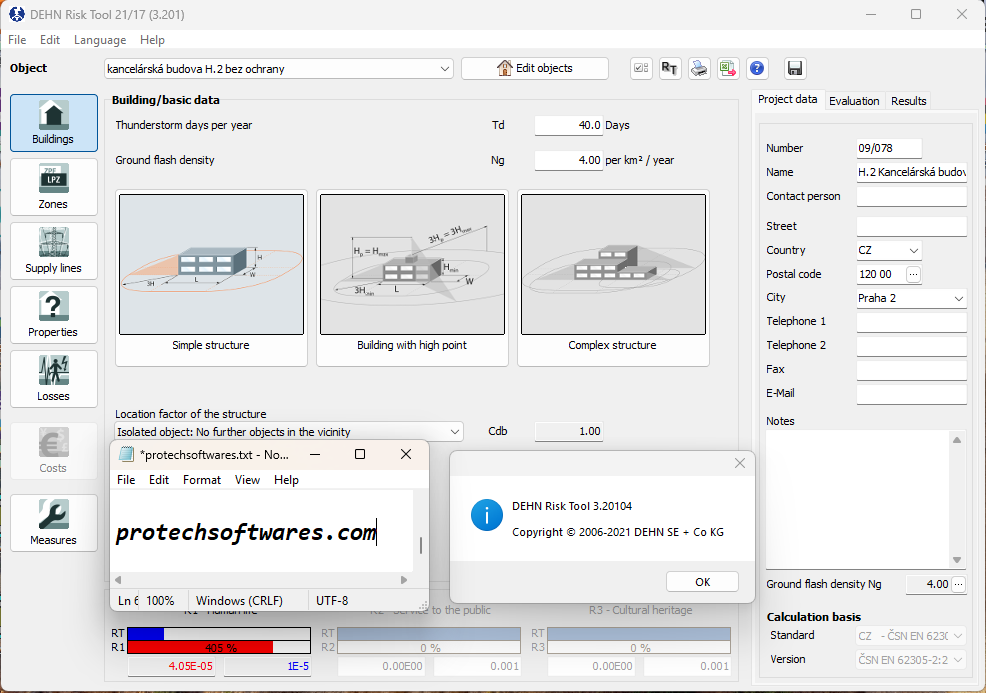Switch to the Project data tab
The height and width of the screenshot is (693, 986).
[787, 99]
